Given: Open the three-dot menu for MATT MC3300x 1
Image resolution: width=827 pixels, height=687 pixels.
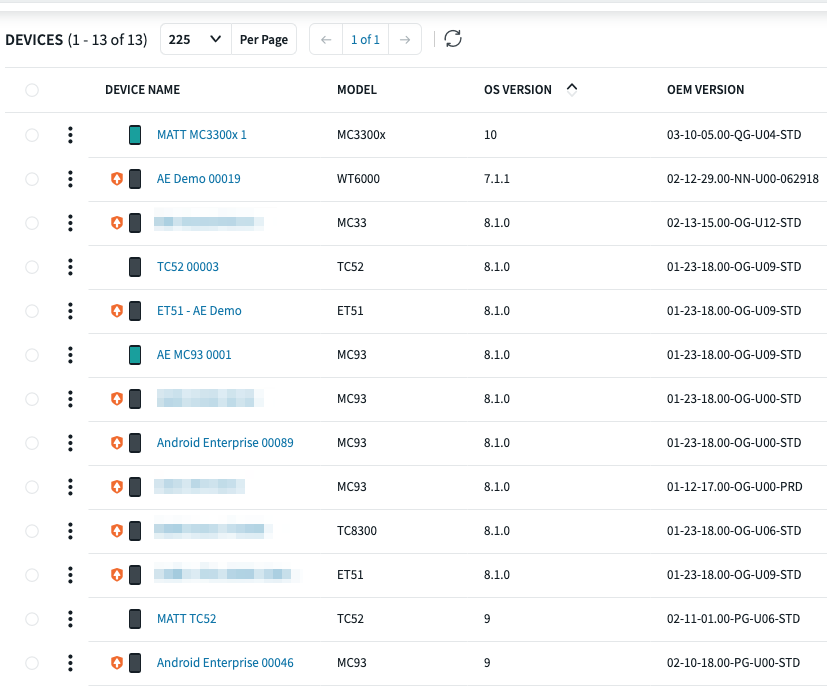Looking at the screenshot, I should click(x=70, y=135).
